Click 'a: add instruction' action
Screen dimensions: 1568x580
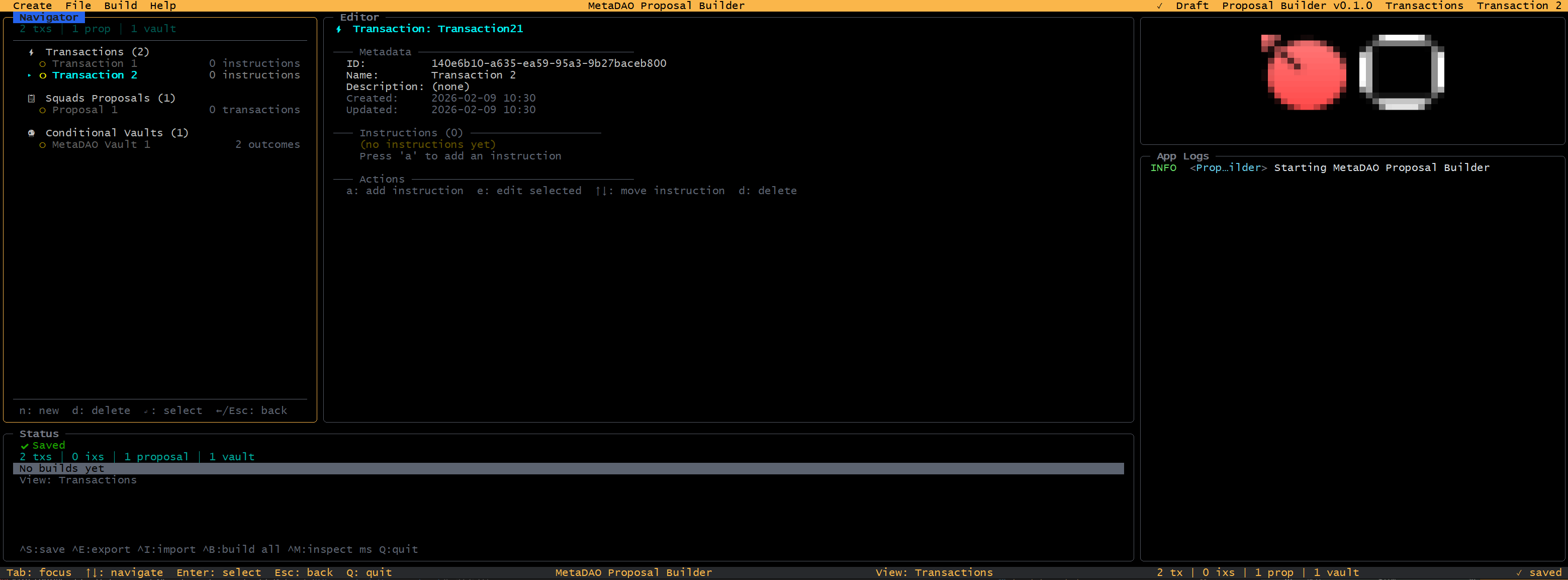pyautogui.click(x=405, y=191)
